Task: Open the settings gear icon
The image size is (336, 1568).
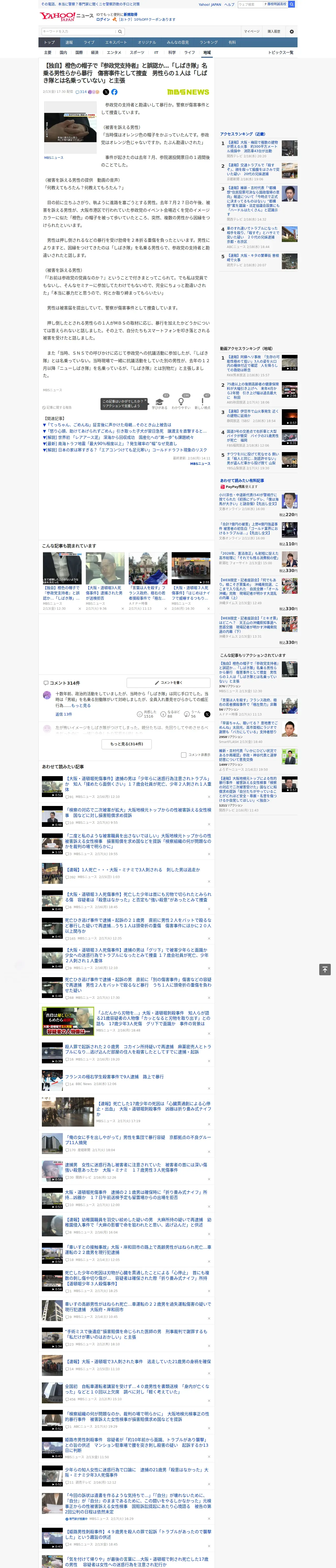Action: [292, 31]
